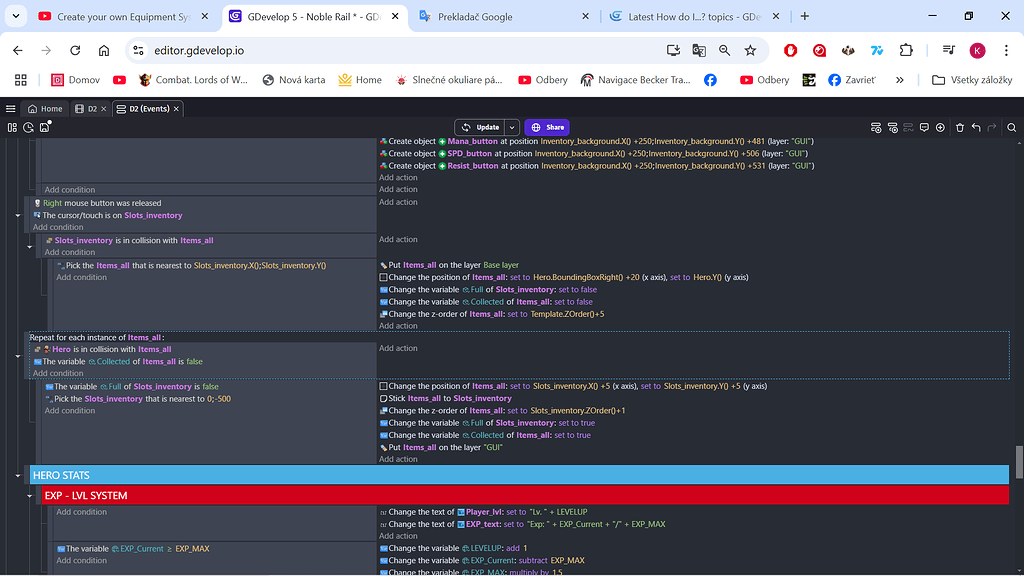Collapse the Repeat for each Items_all event
Screen dimensions: 1024x576
point(17,355)
